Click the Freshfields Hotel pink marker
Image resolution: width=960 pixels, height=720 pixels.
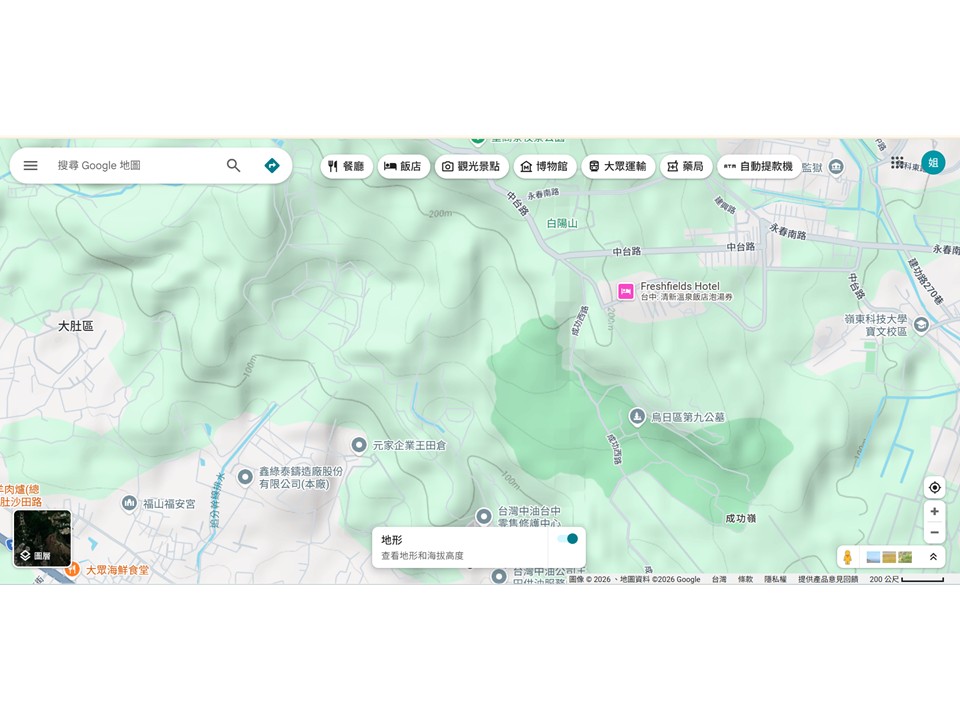click(626, 292)
